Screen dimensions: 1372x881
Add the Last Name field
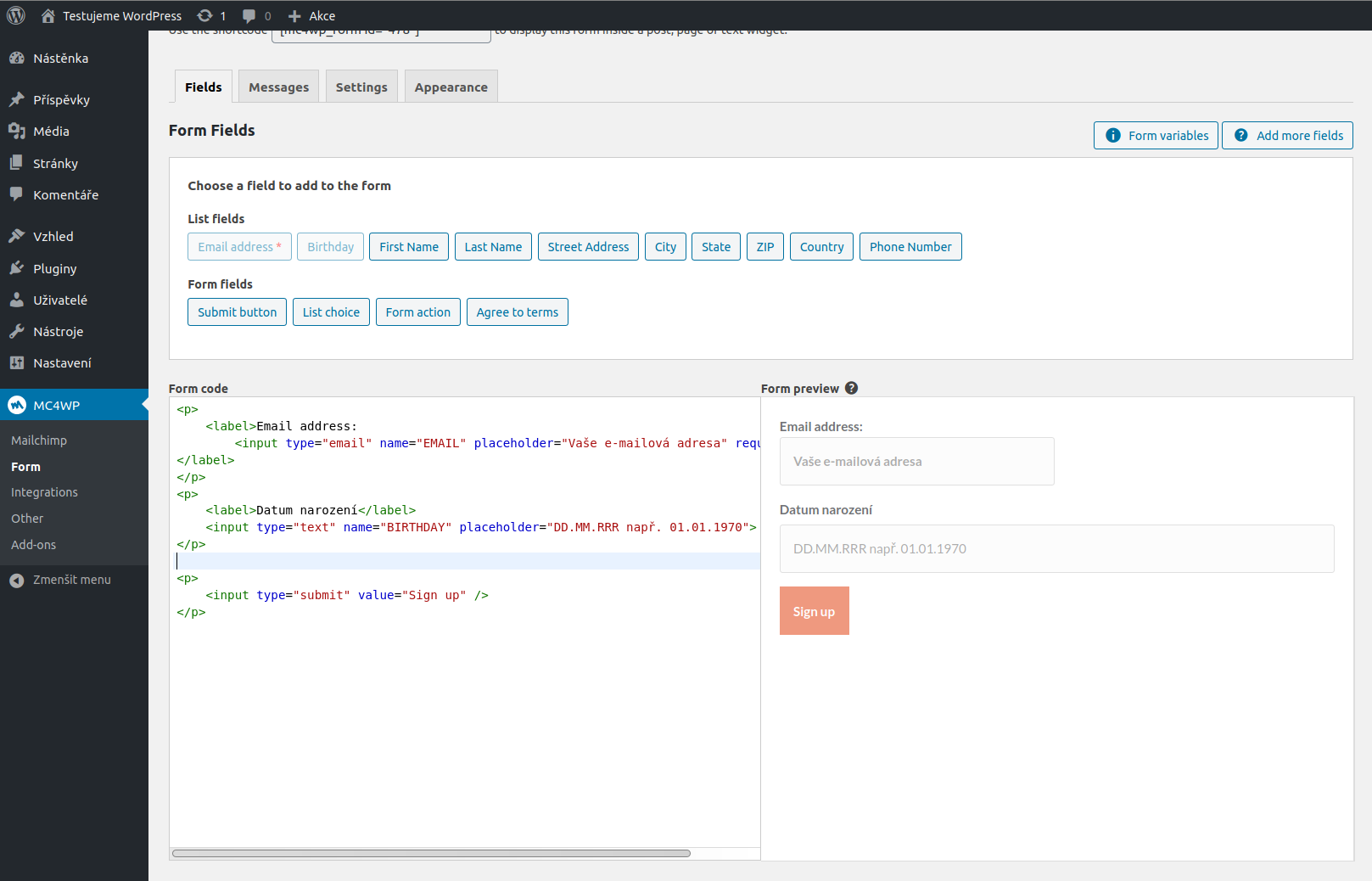[493, 247]
